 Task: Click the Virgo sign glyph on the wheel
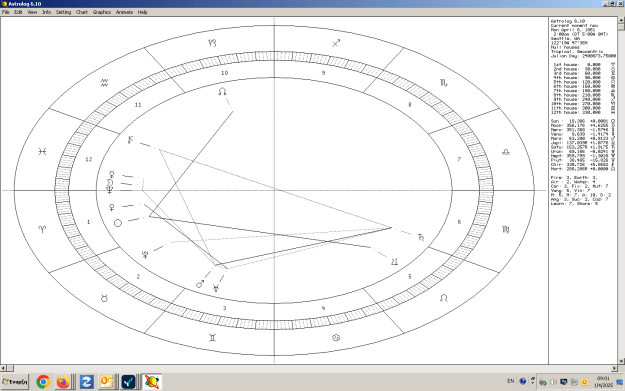[505, 229]
